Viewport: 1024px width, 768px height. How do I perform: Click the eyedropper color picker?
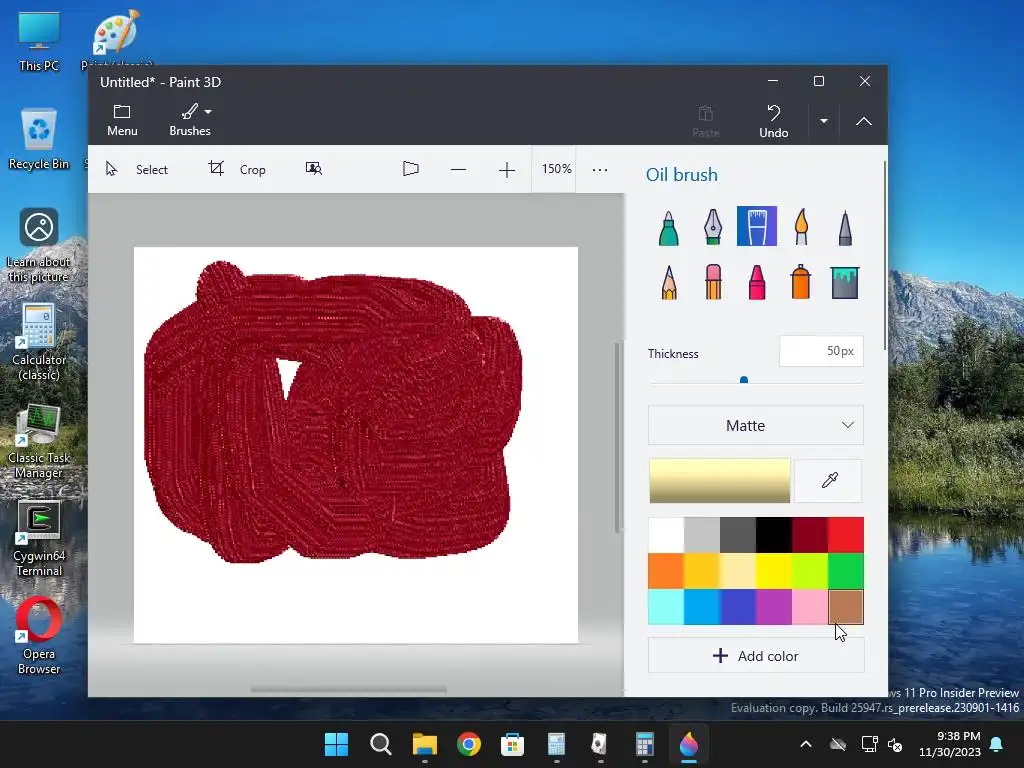829,481
